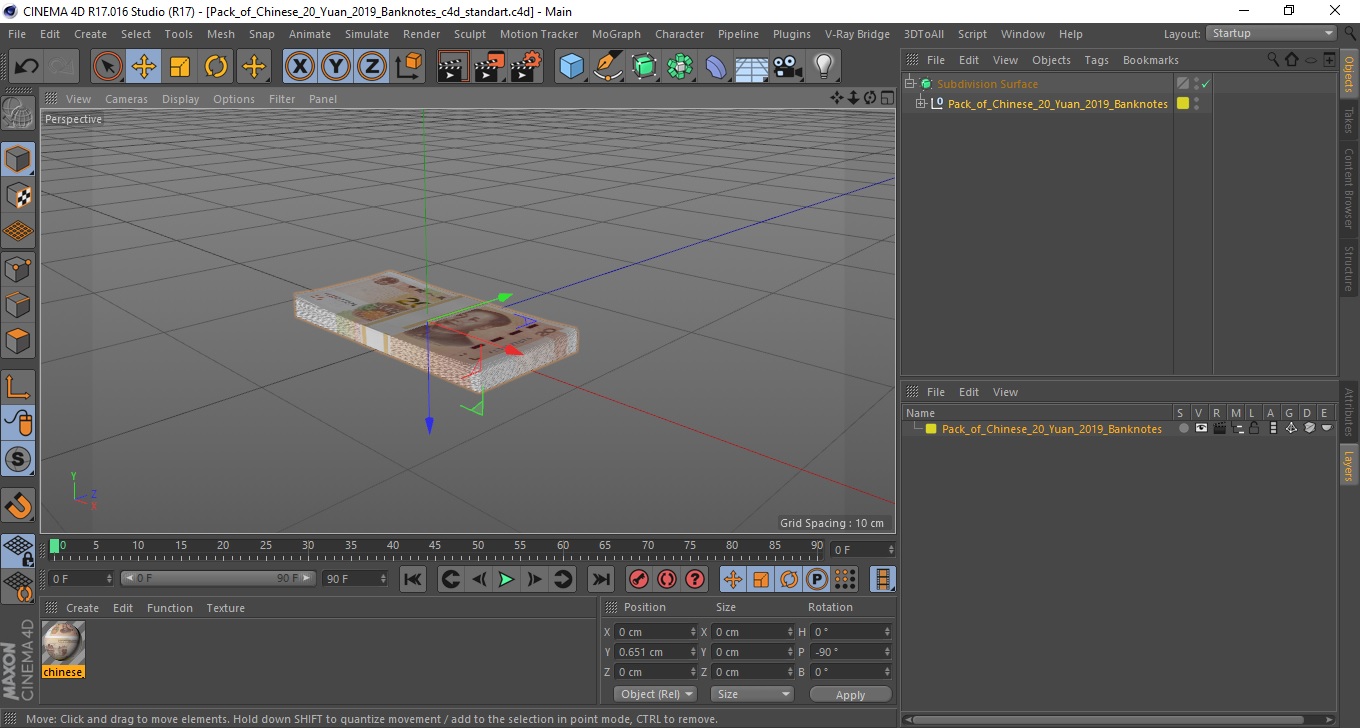Toggle Enable Snap magnet icon

coord(18,505)
